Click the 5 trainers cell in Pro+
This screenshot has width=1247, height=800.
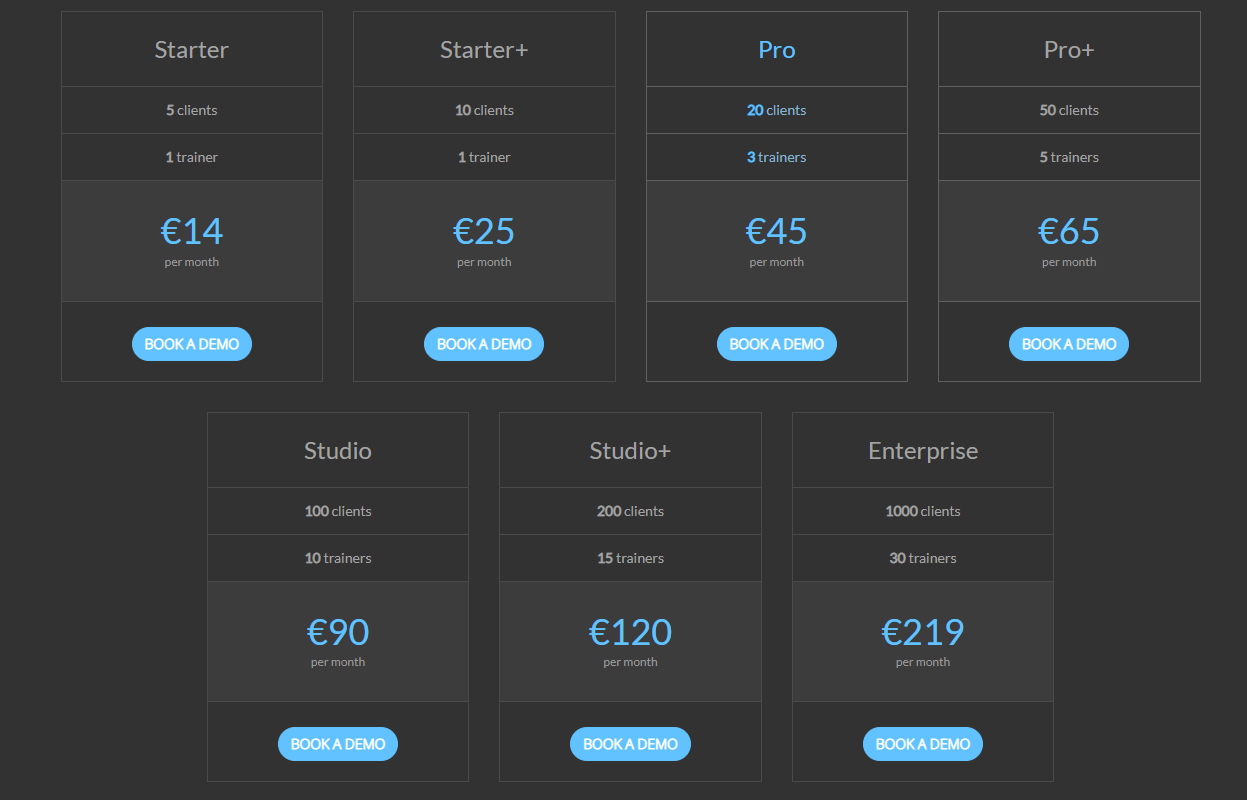tap(1068, 157)
